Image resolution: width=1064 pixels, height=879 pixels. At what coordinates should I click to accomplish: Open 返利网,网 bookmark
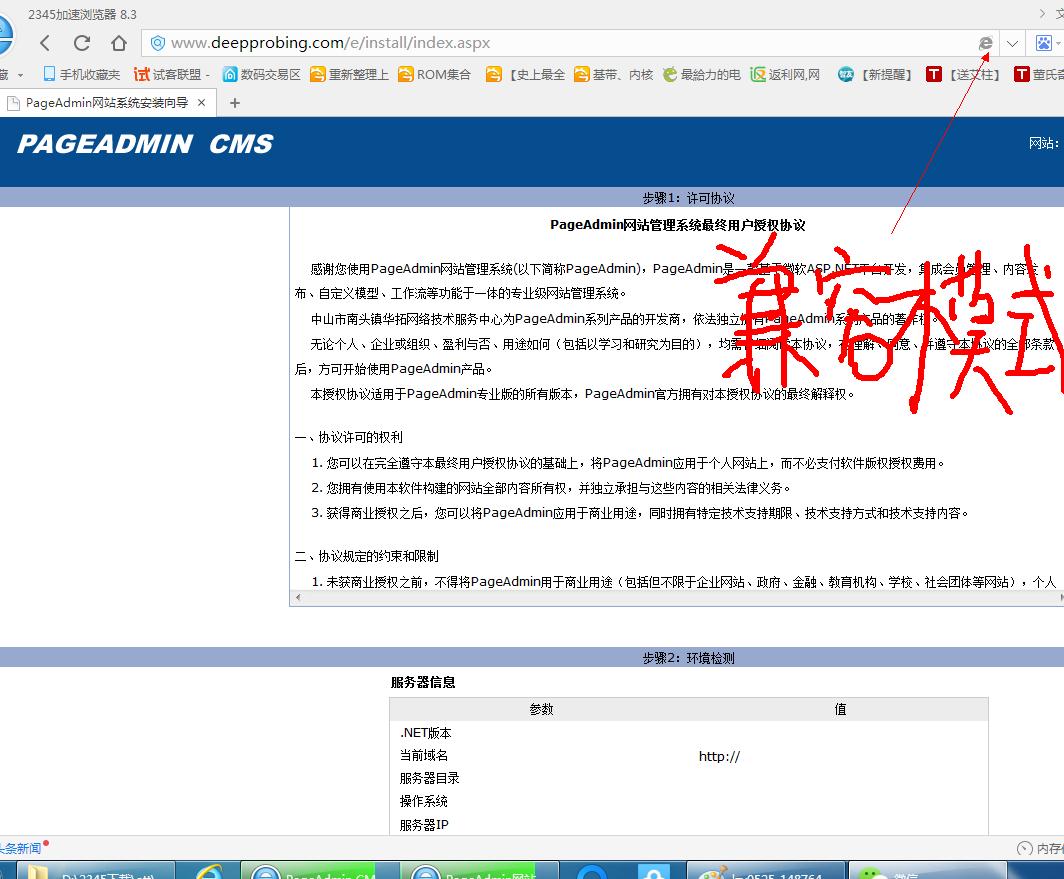pyautogui.click(x=785, y=74)
